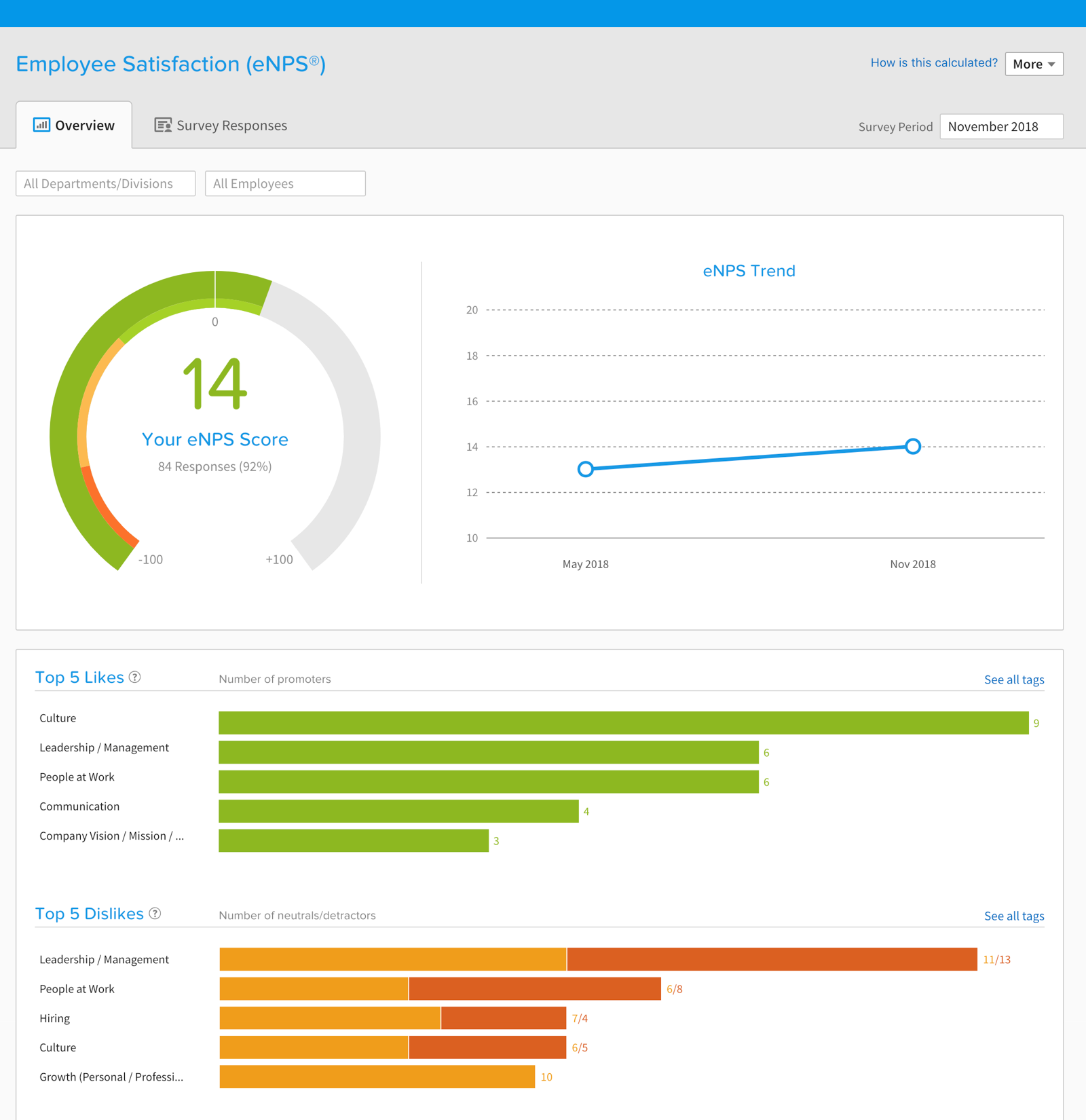
Task: Click detractor segment of Culture dislikes bar
Action: (488, 1047)
